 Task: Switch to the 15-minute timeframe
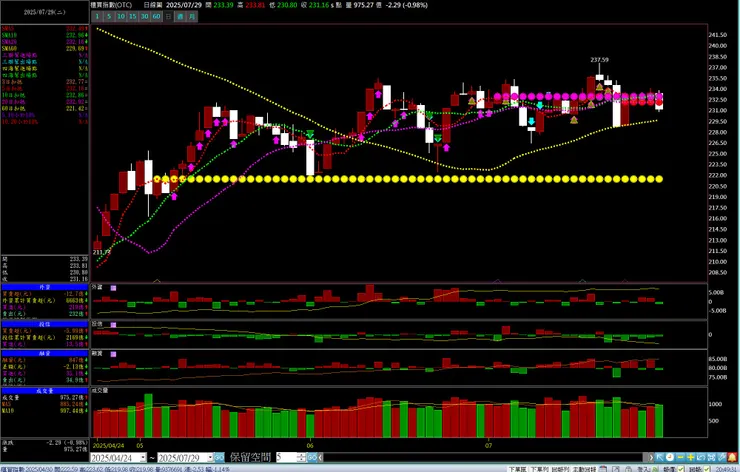(133, 17)
